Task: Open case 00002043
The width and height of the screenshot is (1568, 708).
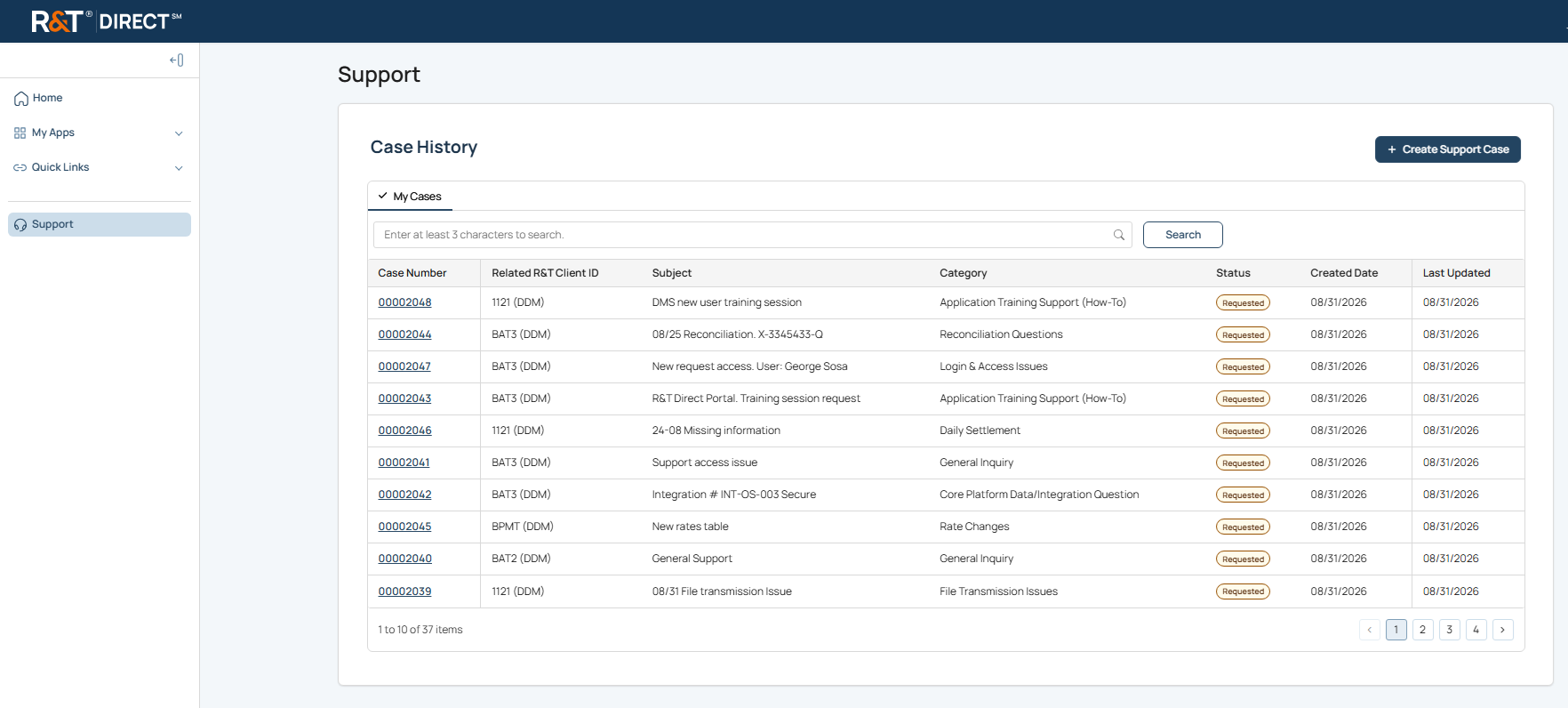Action: 404,398
